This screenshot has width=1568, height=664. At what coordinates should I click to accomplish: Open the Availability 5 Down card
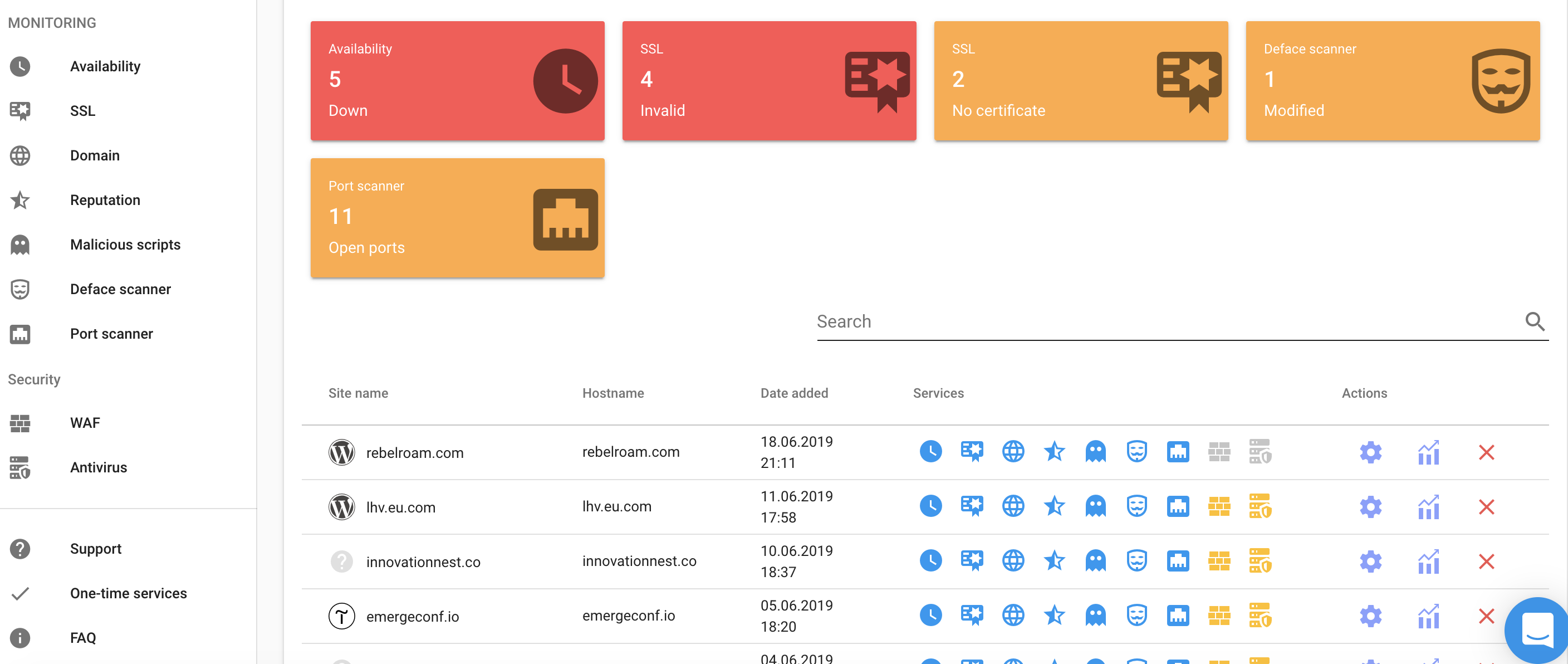[457, 80]
